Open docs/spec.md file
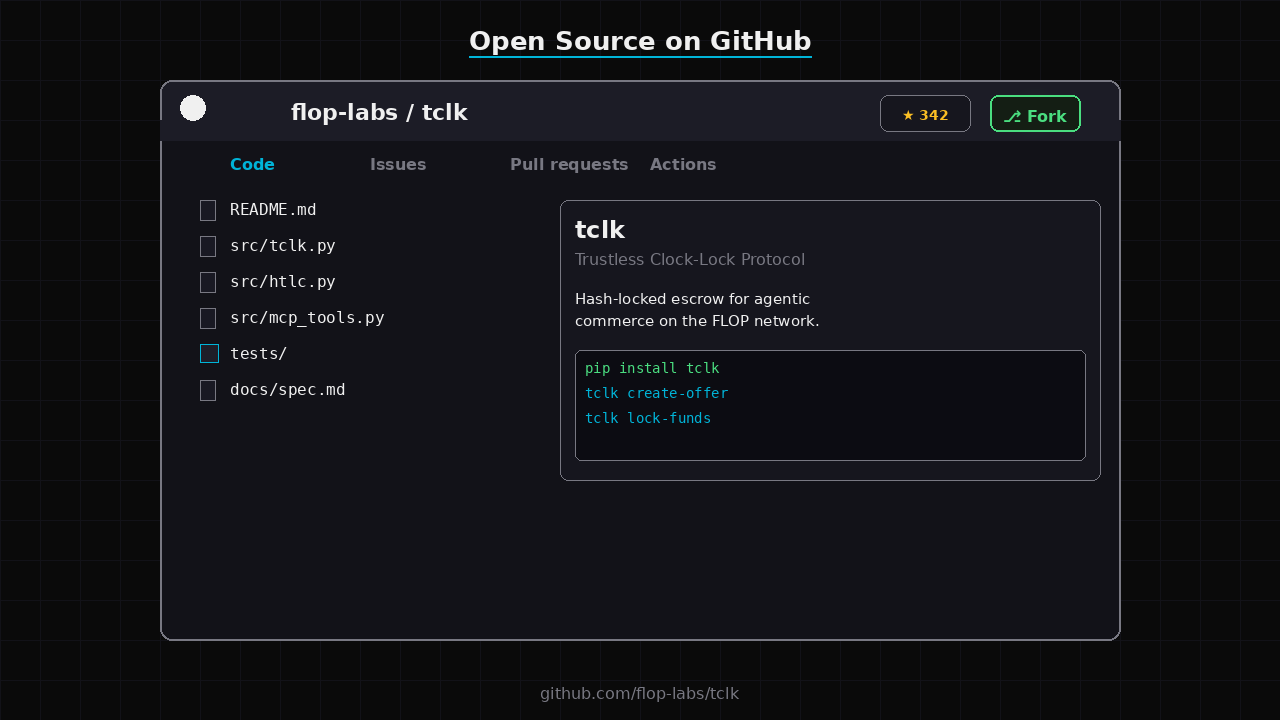The image size is (1280, 720). pos(288,390)
